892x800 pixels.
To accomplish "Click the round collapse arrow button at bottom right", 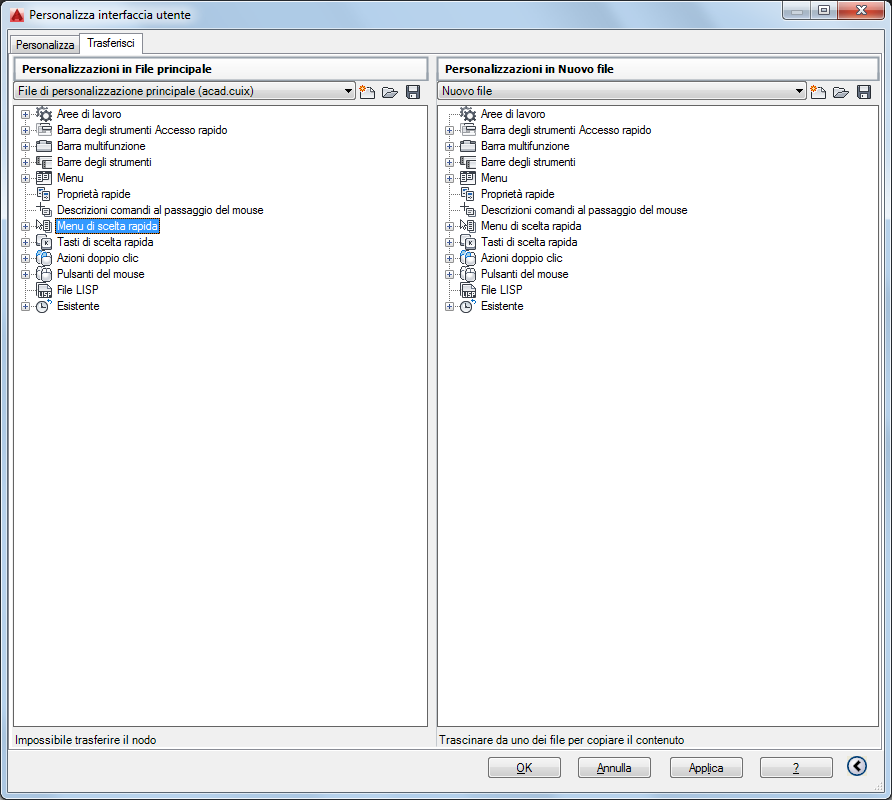I will [x=857, y=766].
